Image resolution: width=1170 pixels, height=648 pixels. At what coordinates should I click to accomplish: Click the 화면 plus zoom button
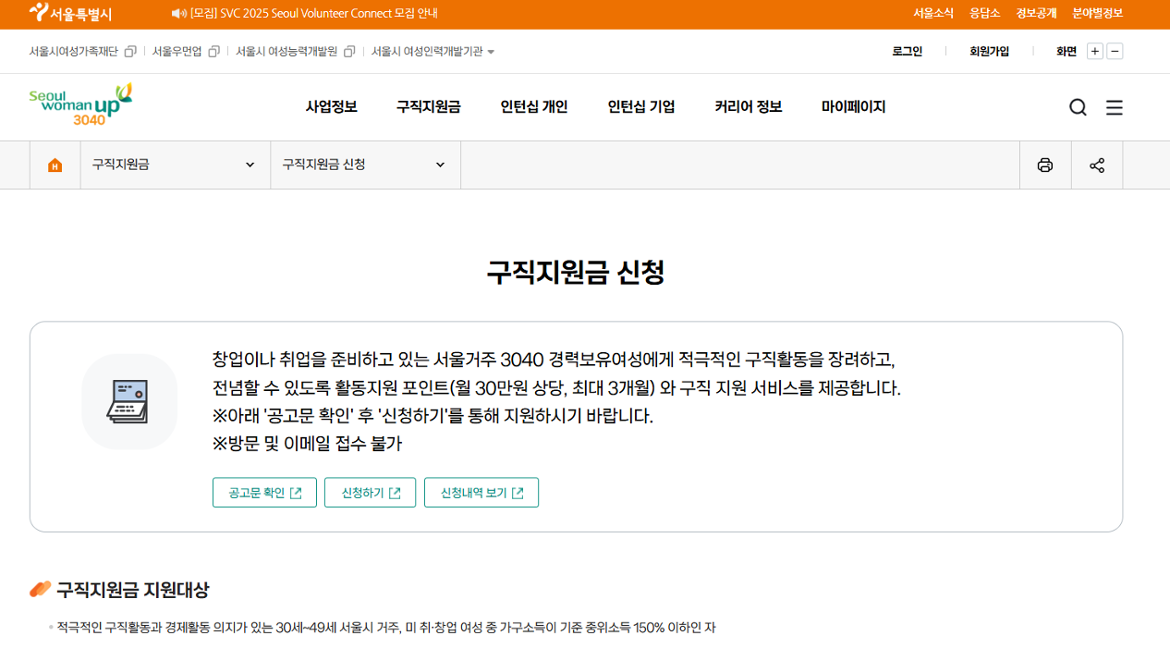(x=1095, y=50)
